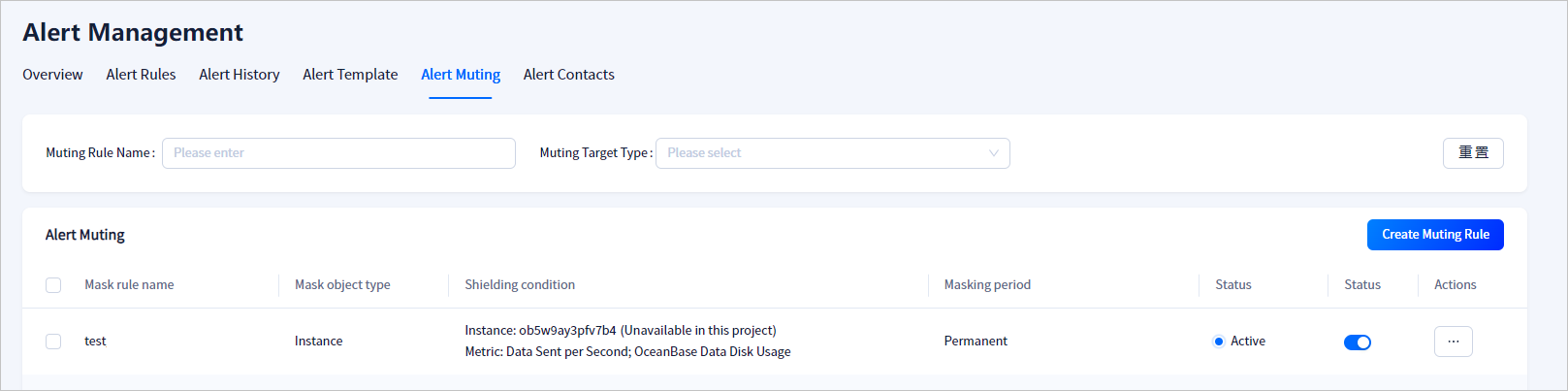Open the Alert Template tab
This screenshot has width=1568, height=391.
click(x=350, y=75)
